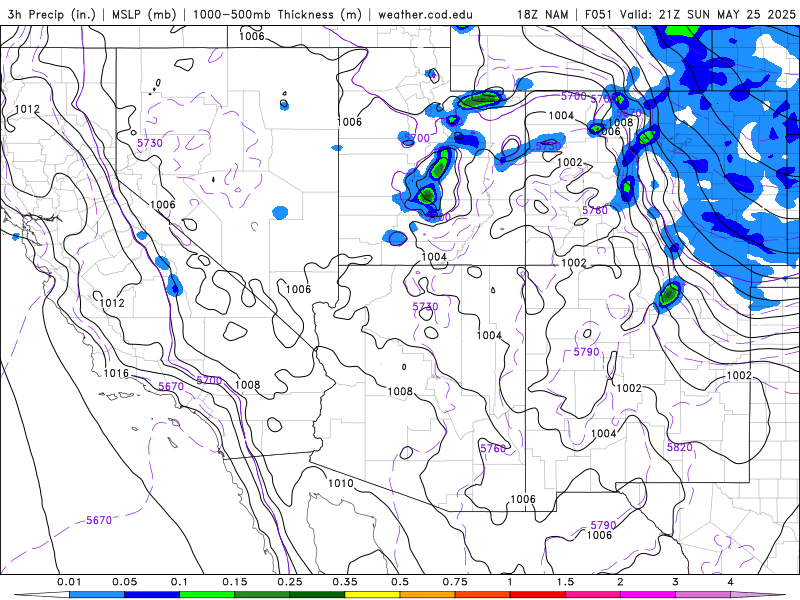This screenshot has width=800, height=600.
Task: Click the orange 0.5–0.75 color bar segment
Action: [x=428, y=595]
